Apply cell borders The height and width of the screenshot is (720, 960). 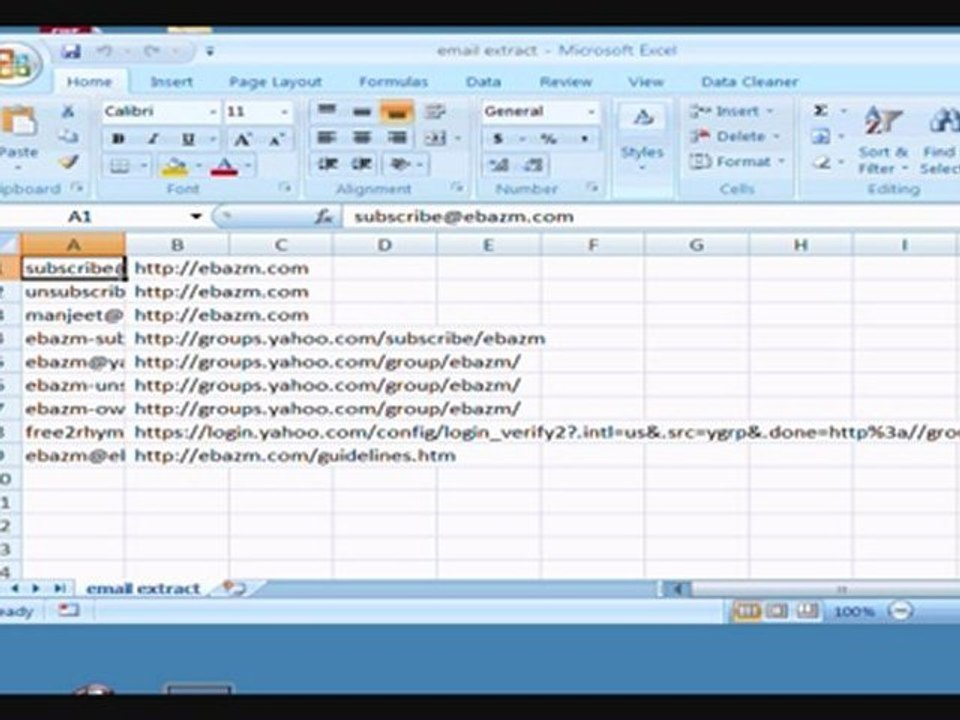pyautogui.click(x=120, y=166)
